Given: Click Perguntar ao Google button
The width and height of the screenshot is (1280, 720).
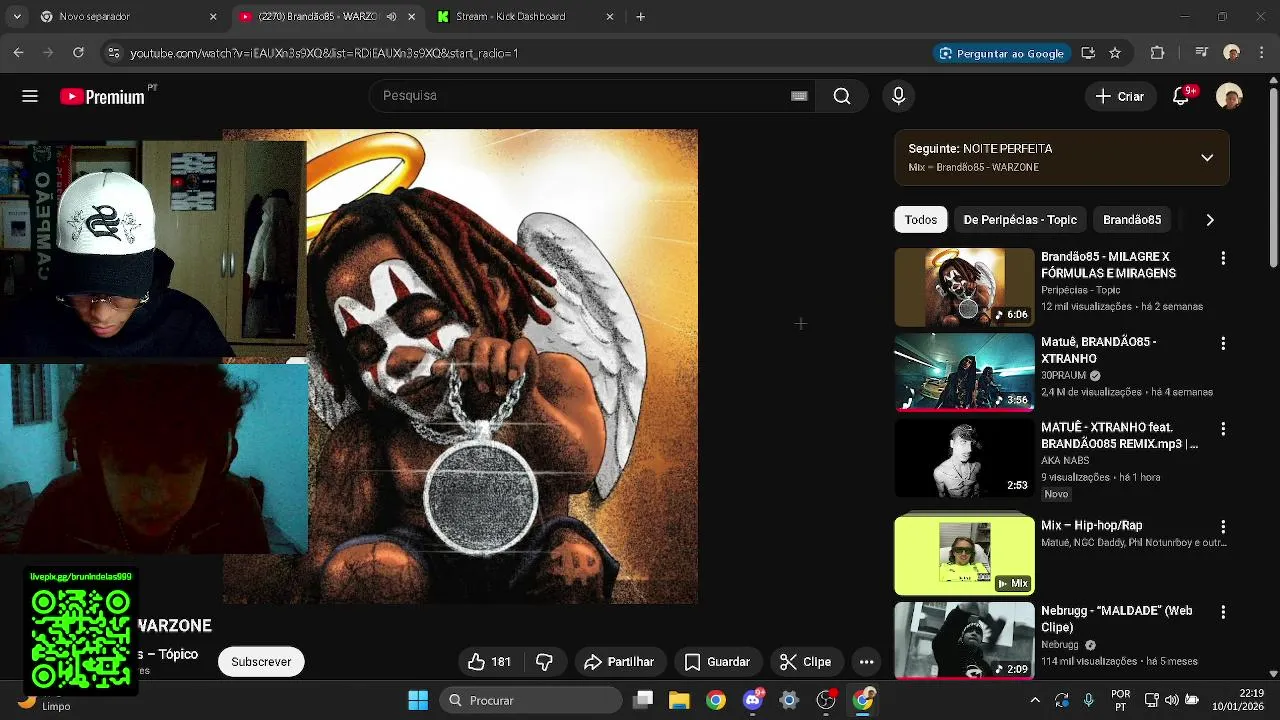Looking at the screenshot, I should [1001, 53].
